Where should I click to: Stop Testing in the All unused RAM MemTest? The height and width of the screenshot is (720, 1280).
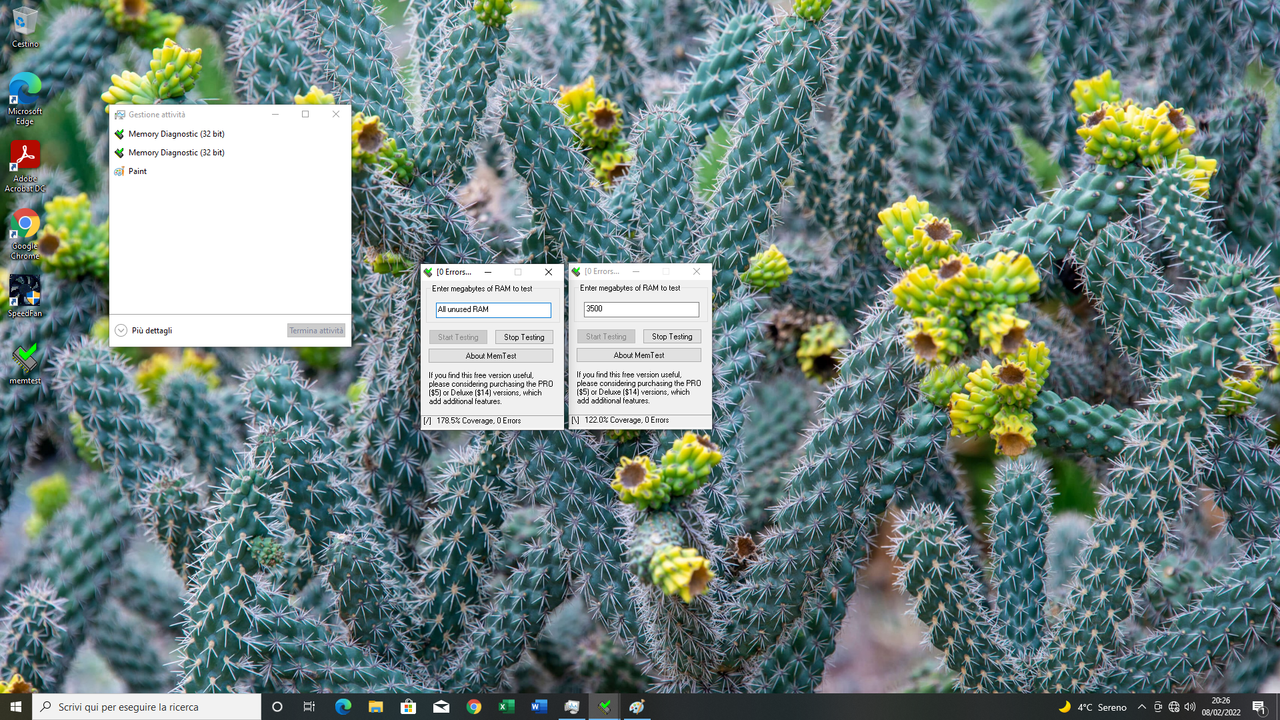coord(523,336)
